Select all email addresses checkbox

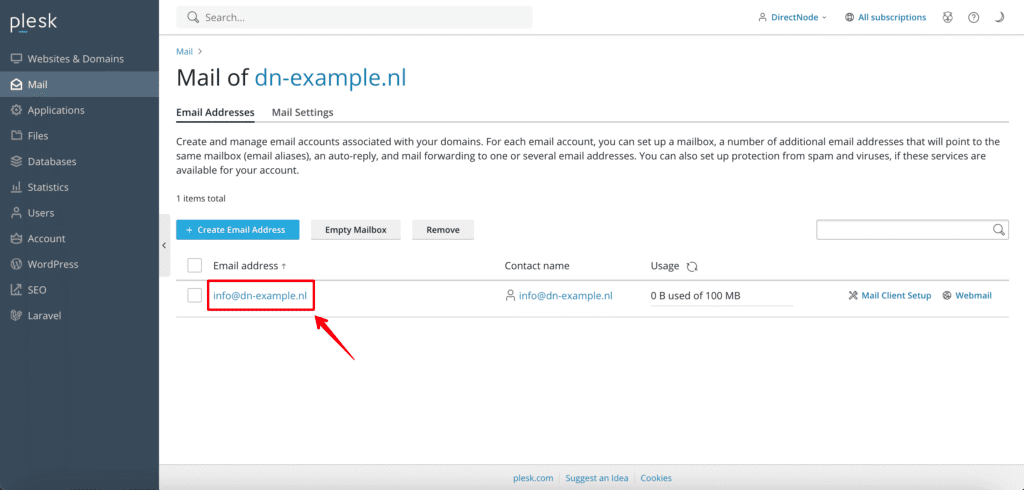(195, 266)
